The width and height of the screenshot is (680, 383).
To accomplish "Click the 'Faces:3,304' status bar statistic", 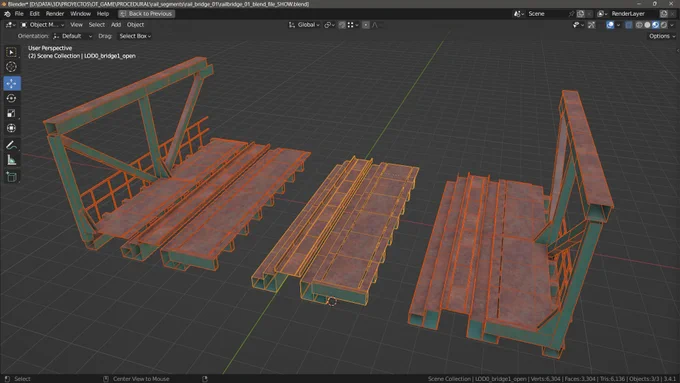I will 580,379.
